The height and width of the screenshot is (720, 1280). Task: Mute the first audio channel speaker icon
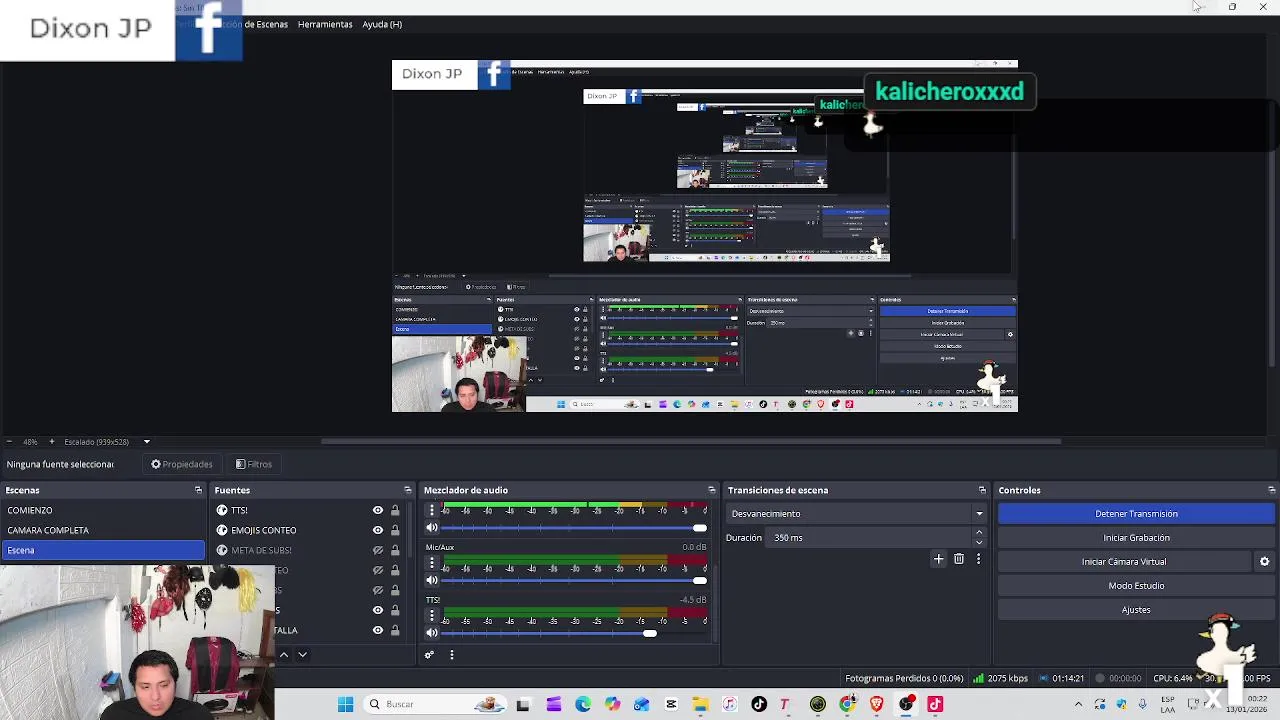click(432, 527)
